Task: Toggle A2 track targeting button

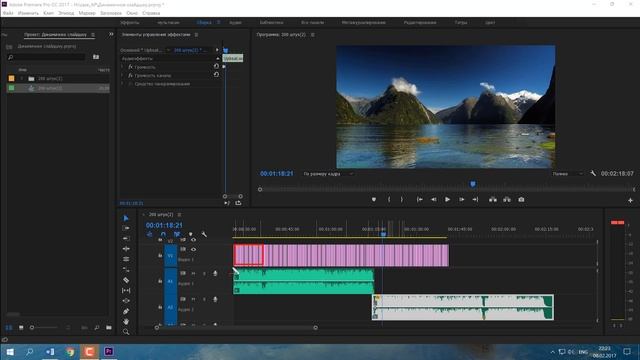Action: point(171,307)
